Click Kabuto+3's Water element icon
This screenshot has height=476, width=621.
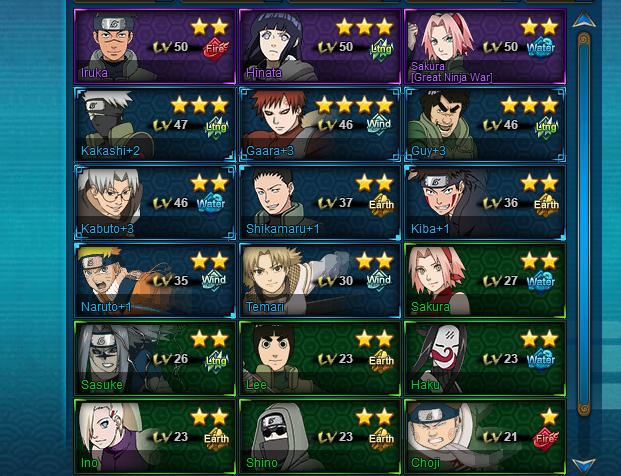pyautogui.click(x=211, y=204)
